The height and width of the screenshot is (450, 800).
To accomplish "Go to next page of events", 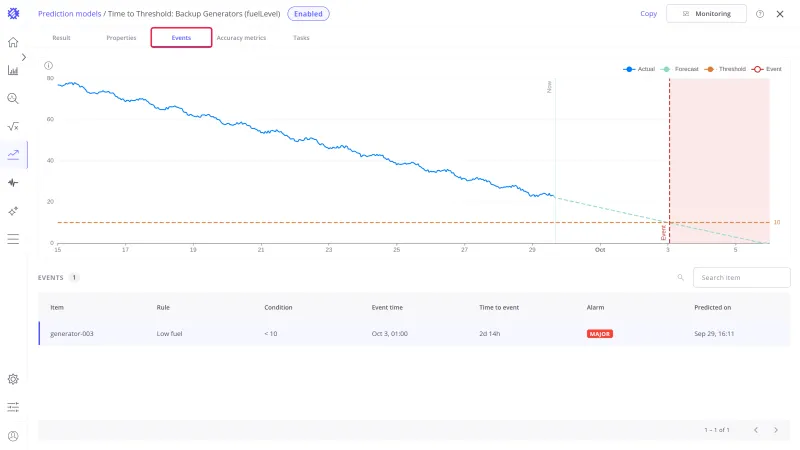I will pyautogui.click(x=776, y=430).
